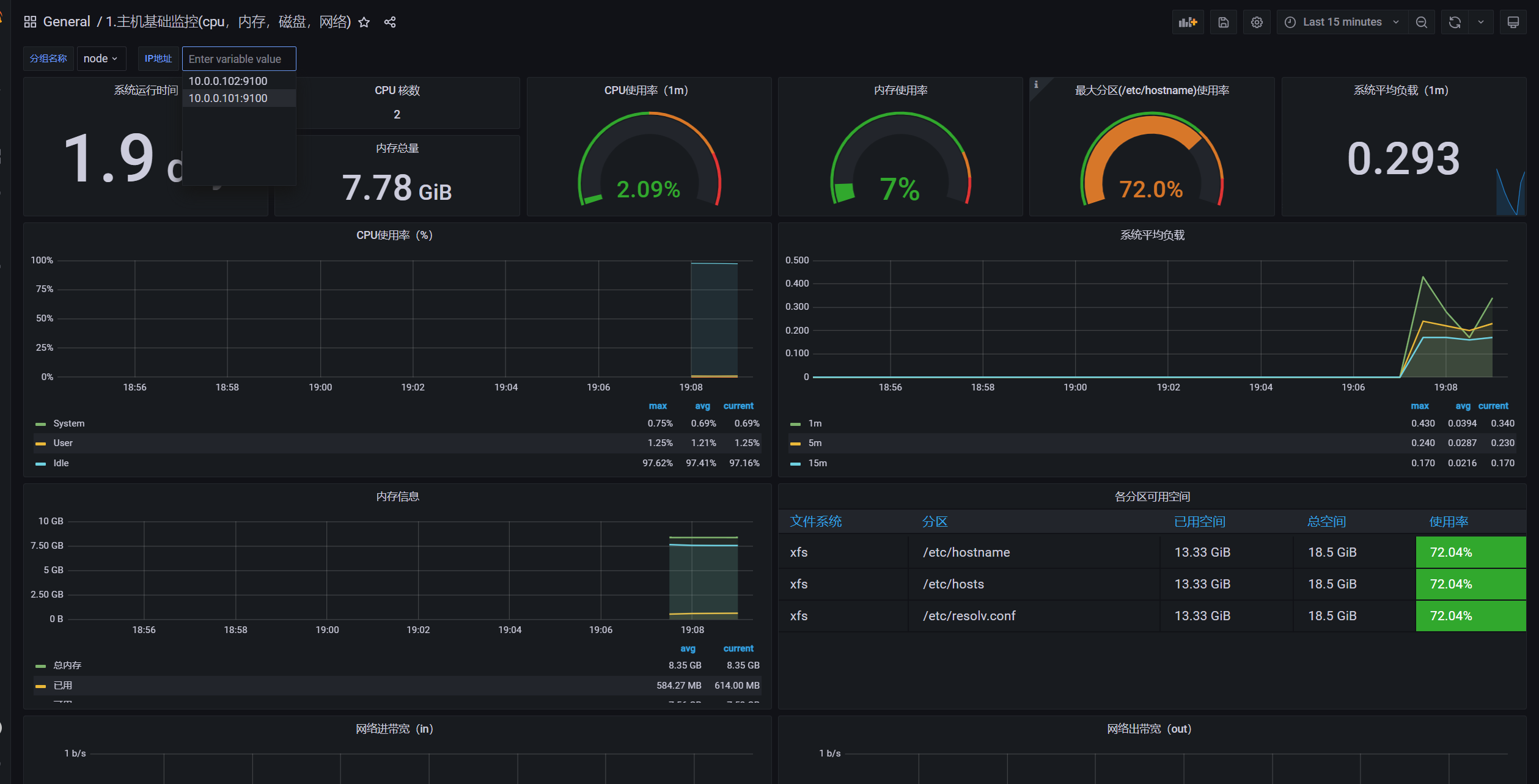
Task: Select 10.0.0.101:9100 from the IP list
Action: (239, 98)
